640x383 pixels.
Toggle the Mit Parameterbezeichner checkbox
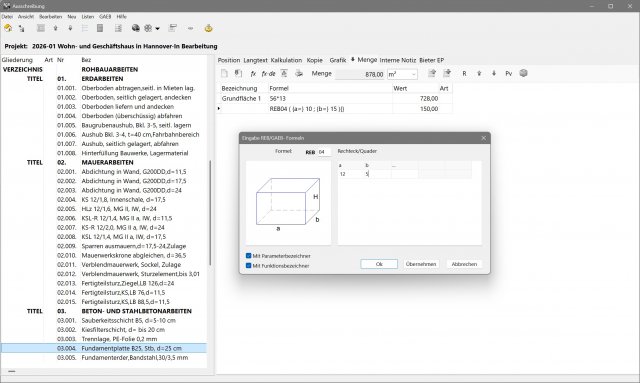click(x=249, y=256)
